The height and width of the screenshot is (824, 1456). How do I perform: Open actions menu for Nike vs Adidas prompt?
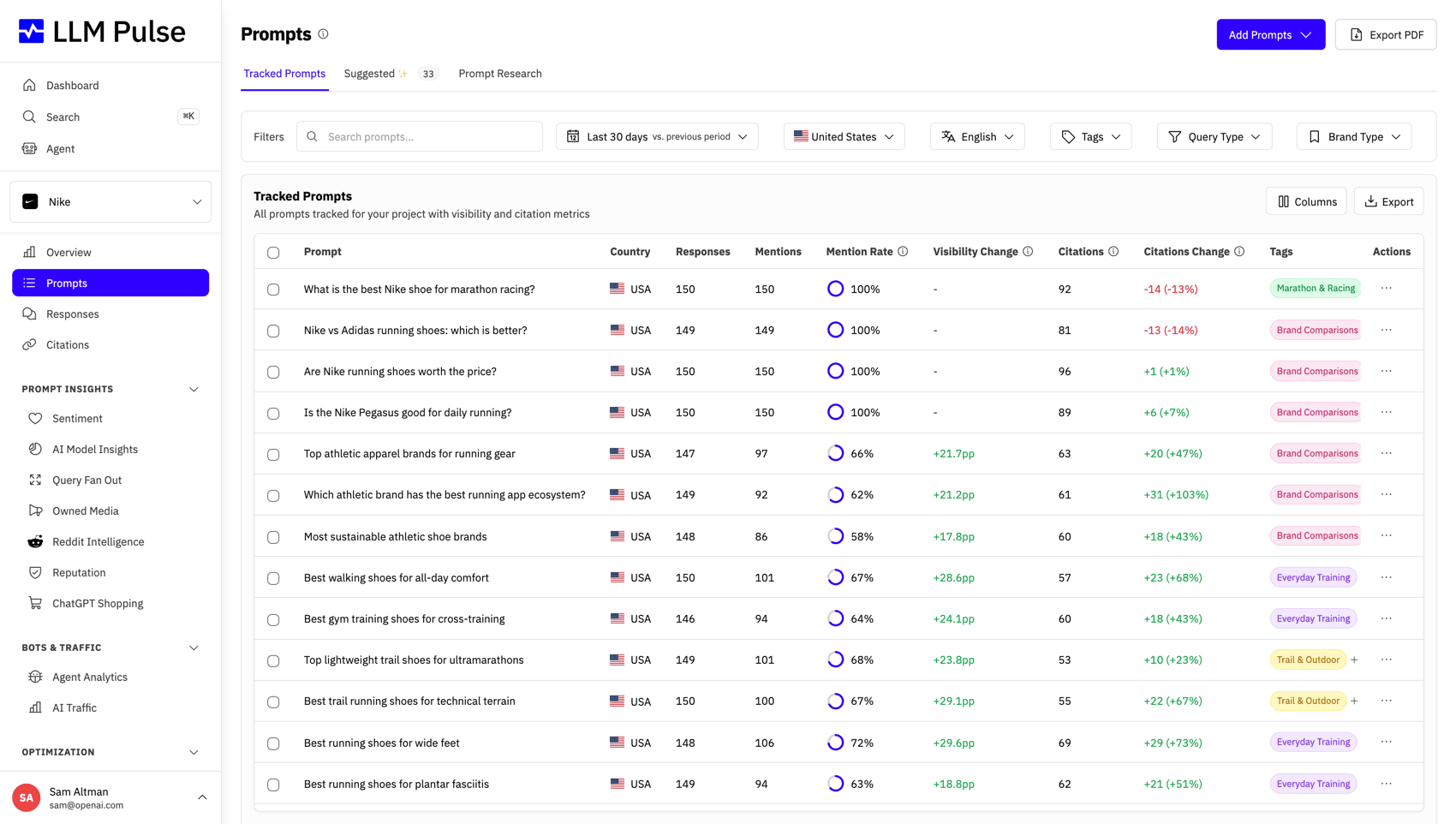pyautogui.click(x=1387, y=330)
